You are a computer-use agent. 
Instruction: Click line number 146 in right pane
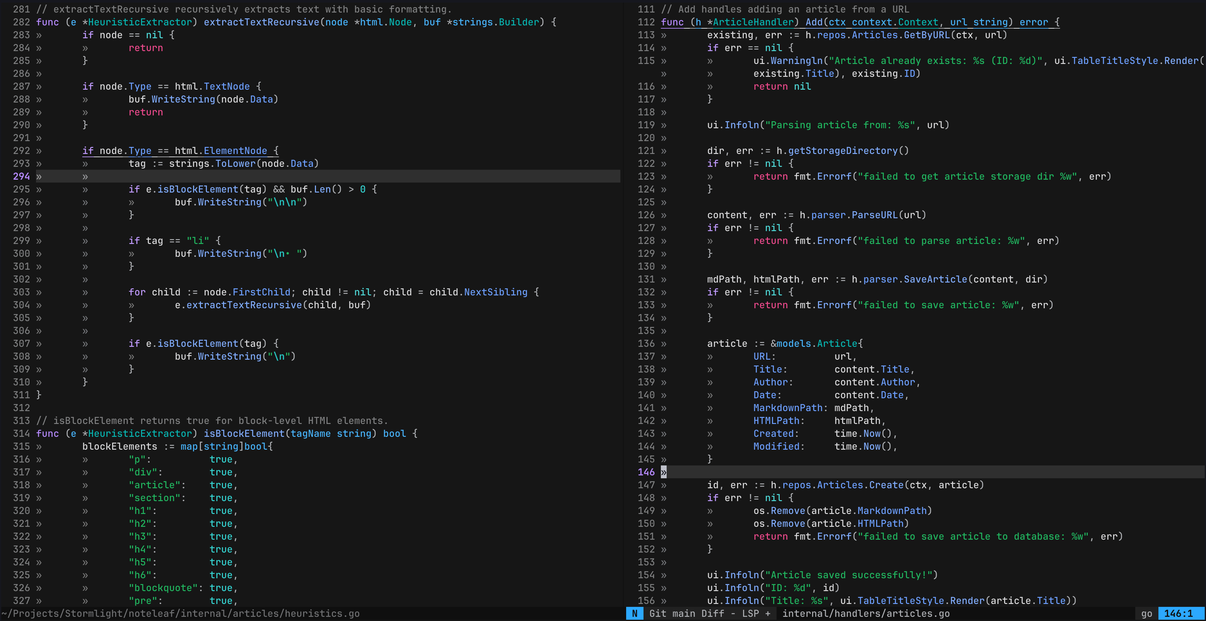click(x=645, y=472)
